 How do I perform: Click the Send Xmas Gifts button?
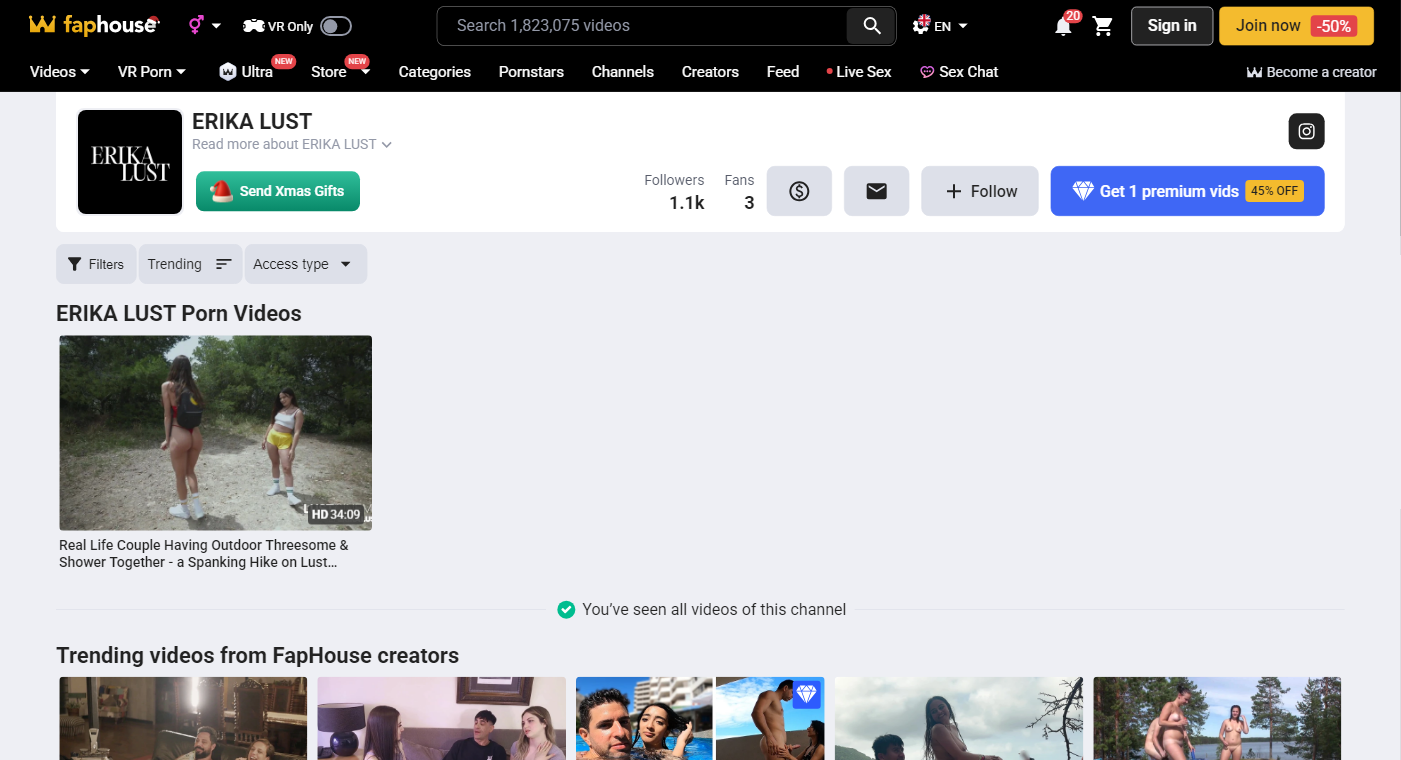pyautogui.click(x=278, y=191)
